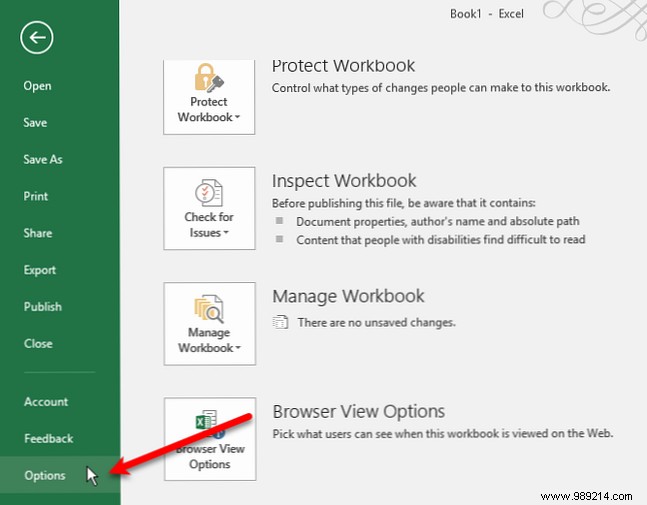Expand the Manage Workbook dropdown

pos(210,324)
